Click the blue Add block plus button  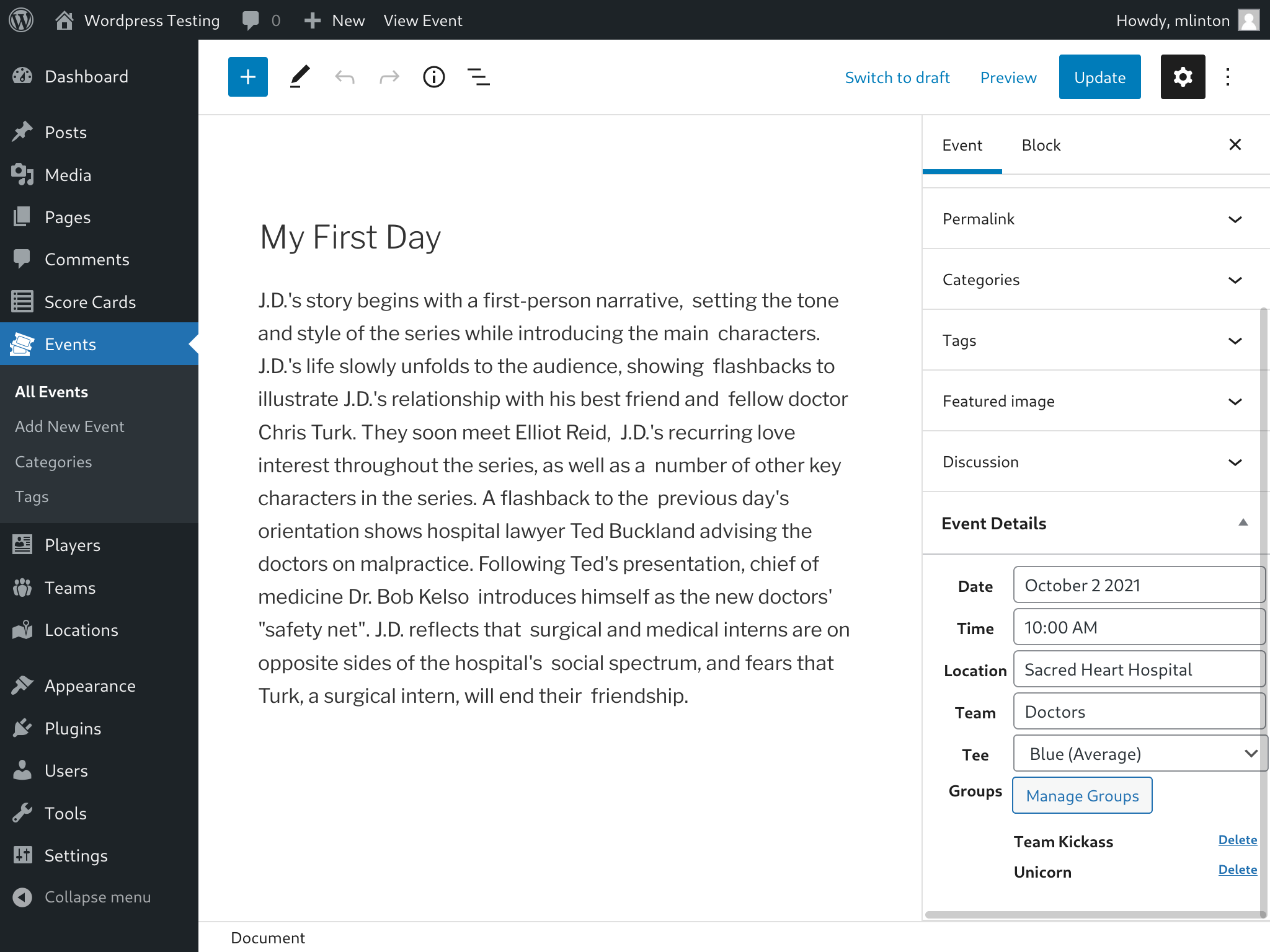pyautogui.click(x=248, y=77)
